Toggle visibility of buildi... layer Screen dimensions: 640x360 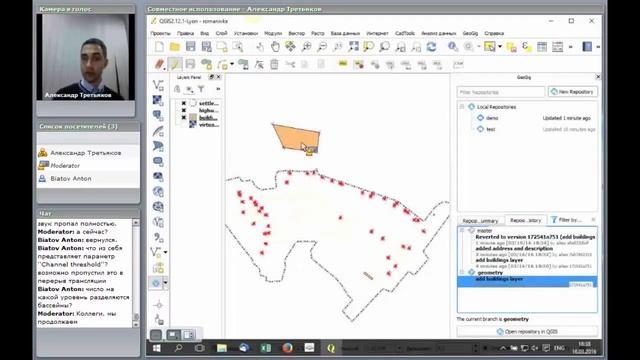pyautogui.click(x=184, y=118)
